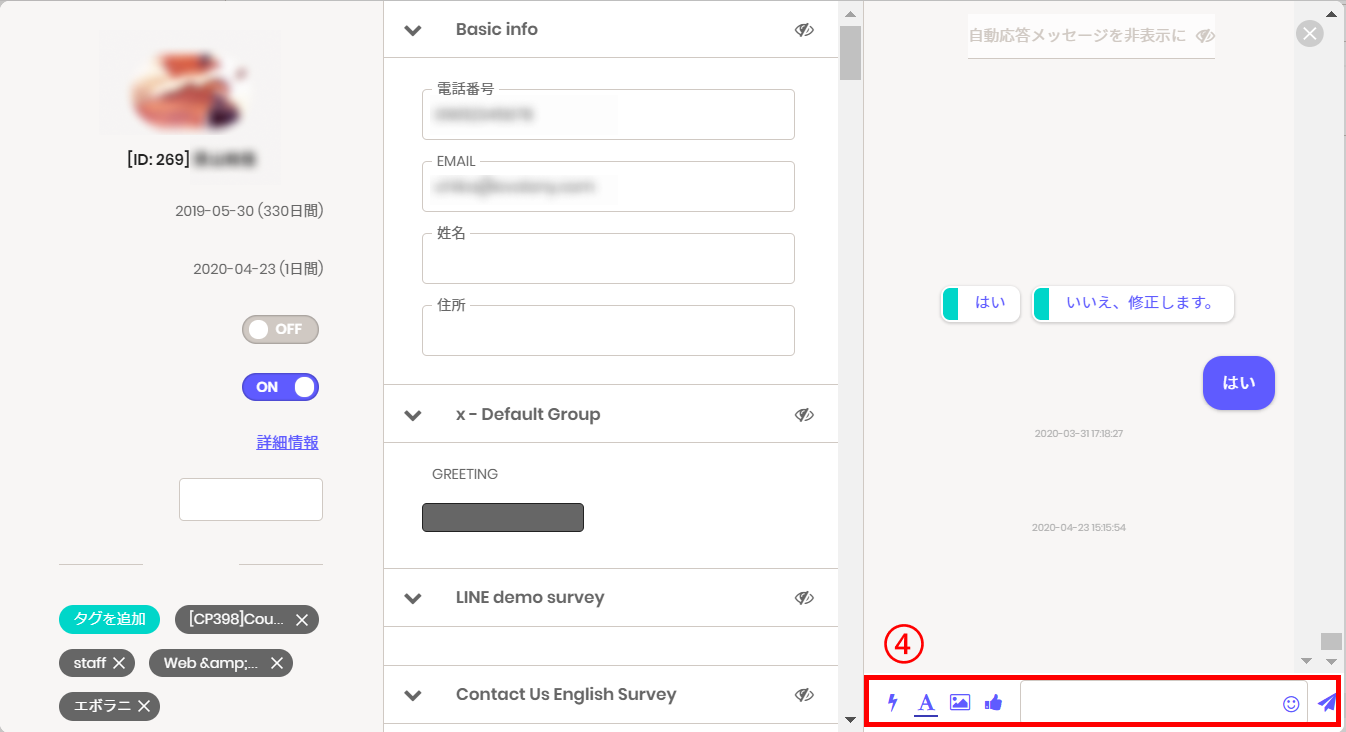The width and height of the screenshot is (1346, 732).
Task: Remove the Web &amp;... tag
Action: click(x=277, y=663)
